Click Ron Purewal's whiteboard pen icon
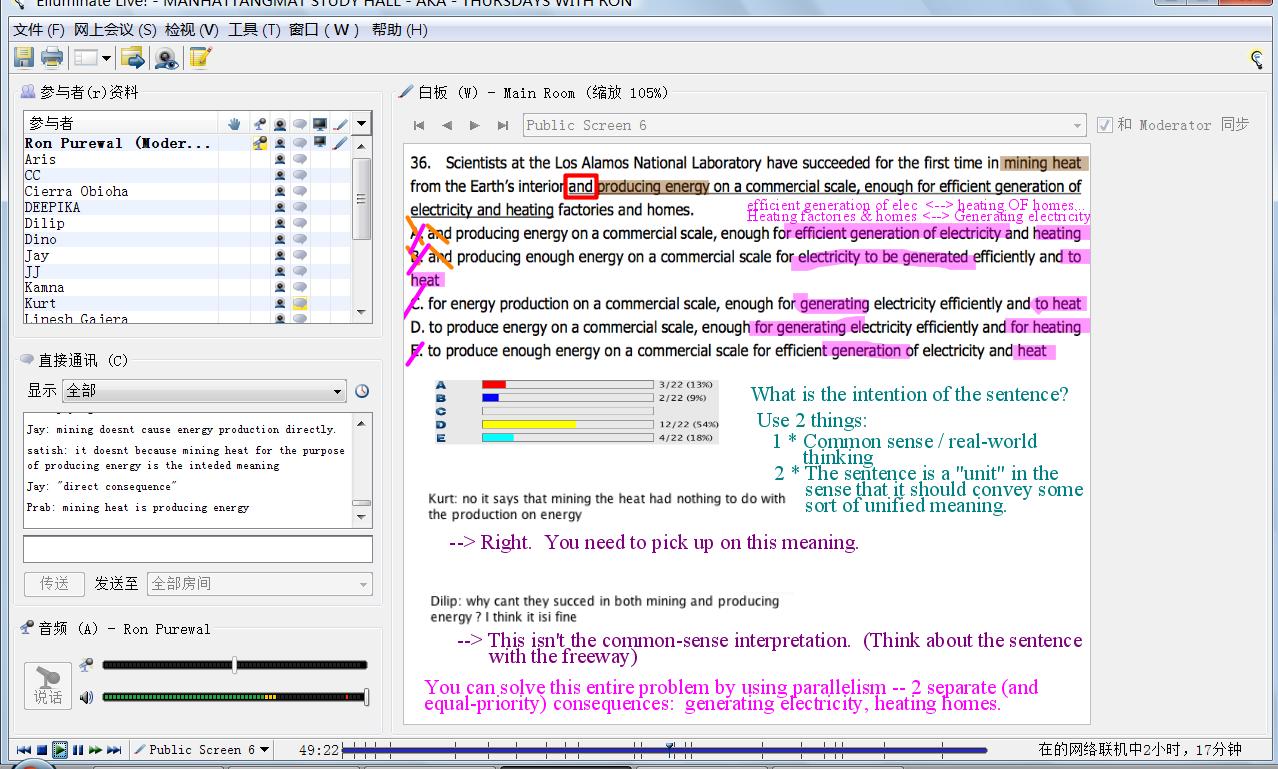The height and width of the screenshot is (769, 1278). (x=340, y=143)
